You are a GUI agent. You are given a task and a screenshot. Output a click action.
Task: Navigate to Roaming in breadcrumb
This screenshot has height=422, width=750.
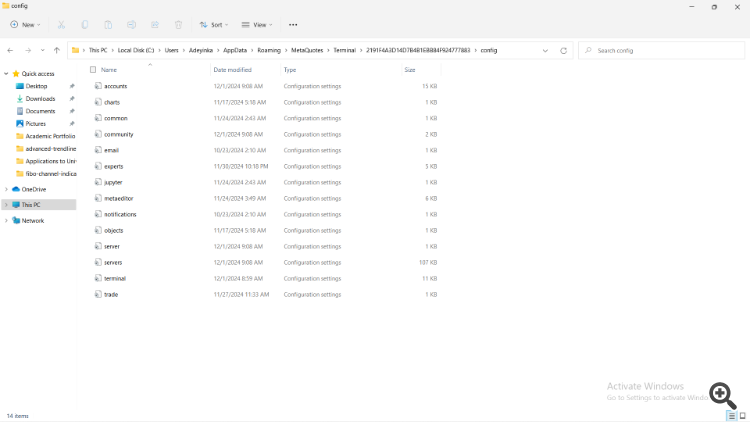pos(269,50)
